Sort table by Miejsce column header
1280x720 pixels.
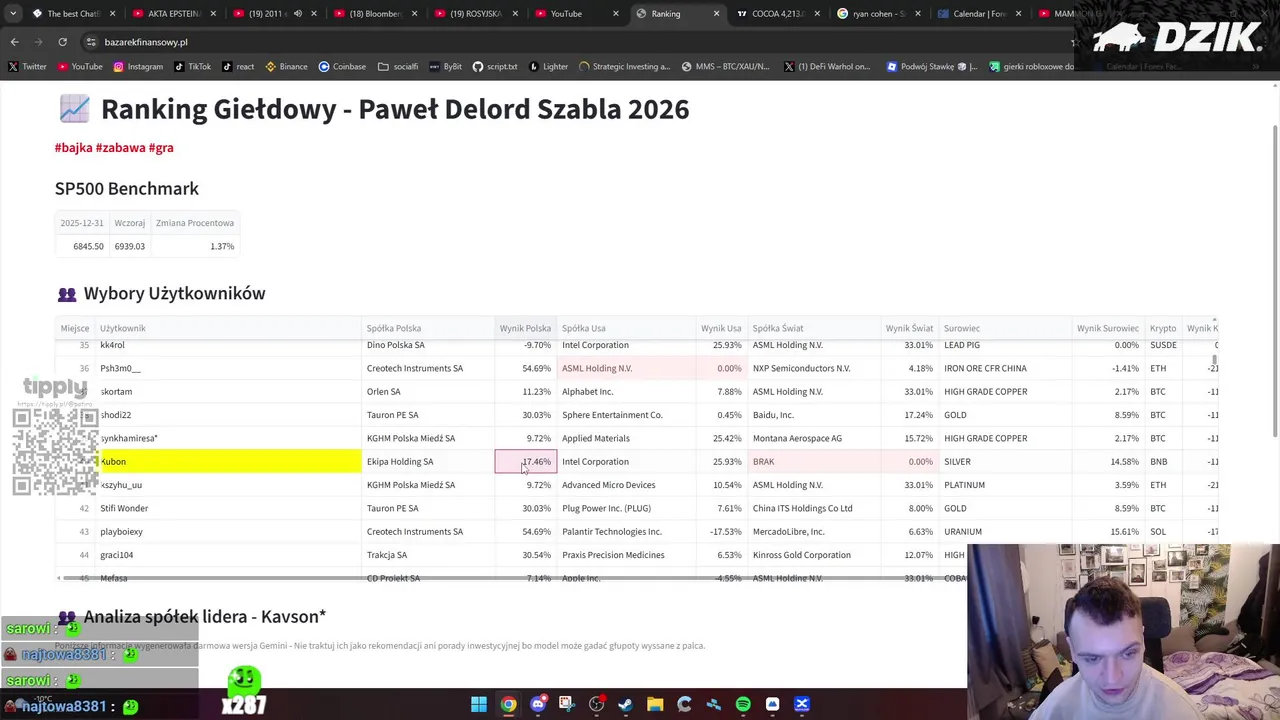point(75,328)
